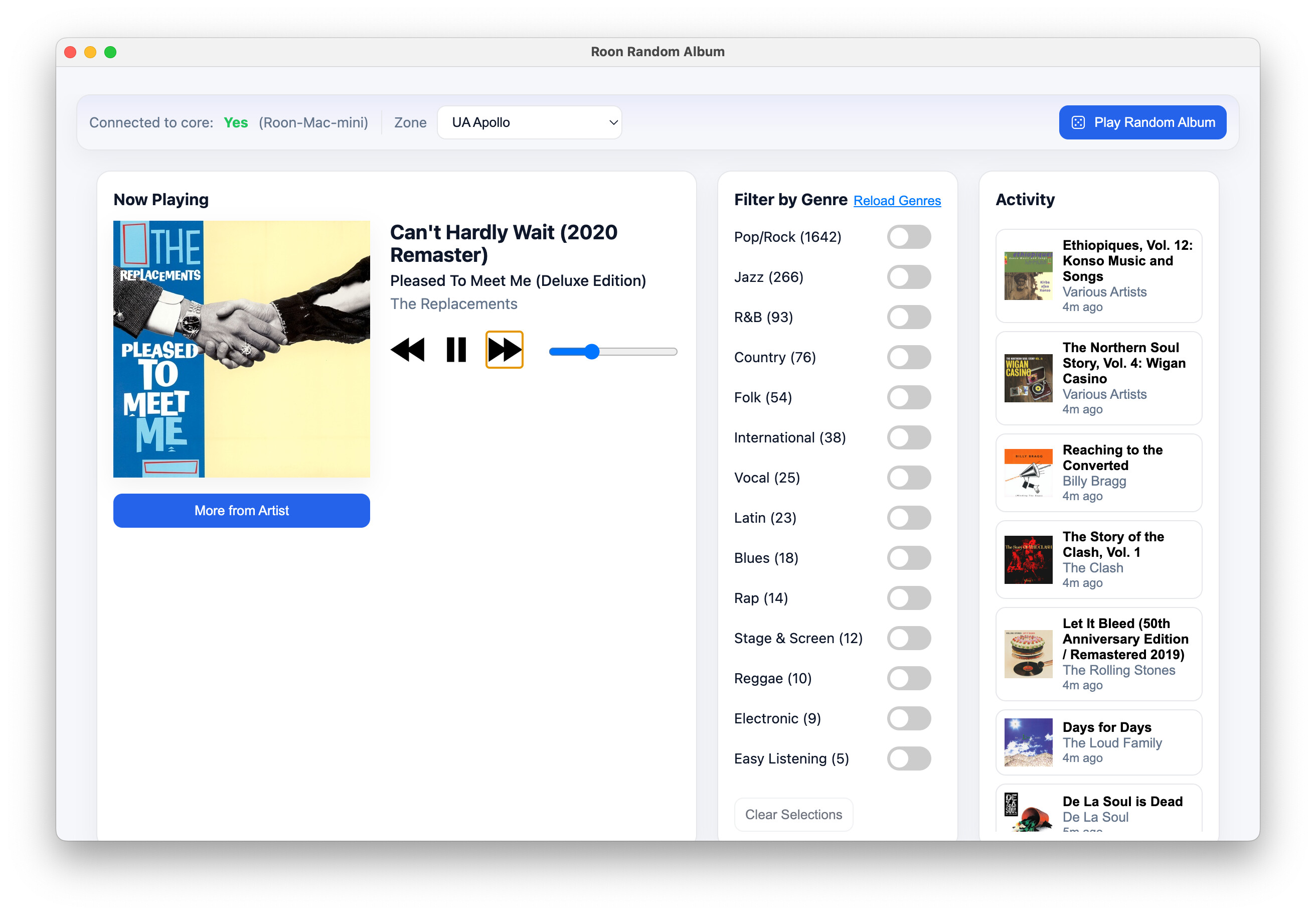Open the Let It Bleed album thumbnail
1316x915 pixels.
(1028, 654)
